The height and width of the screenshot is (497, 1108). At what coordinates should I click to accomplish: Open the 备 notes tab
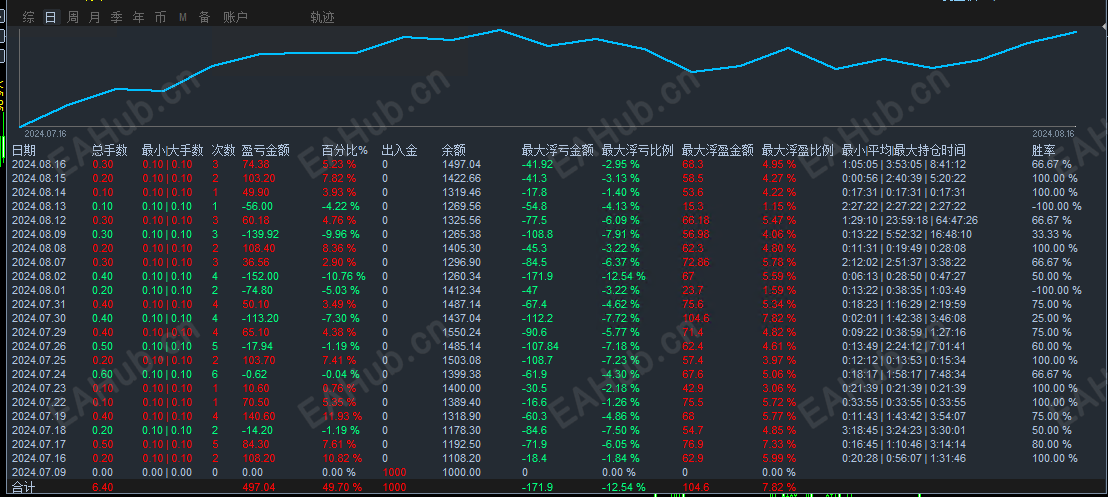[204, 18]
